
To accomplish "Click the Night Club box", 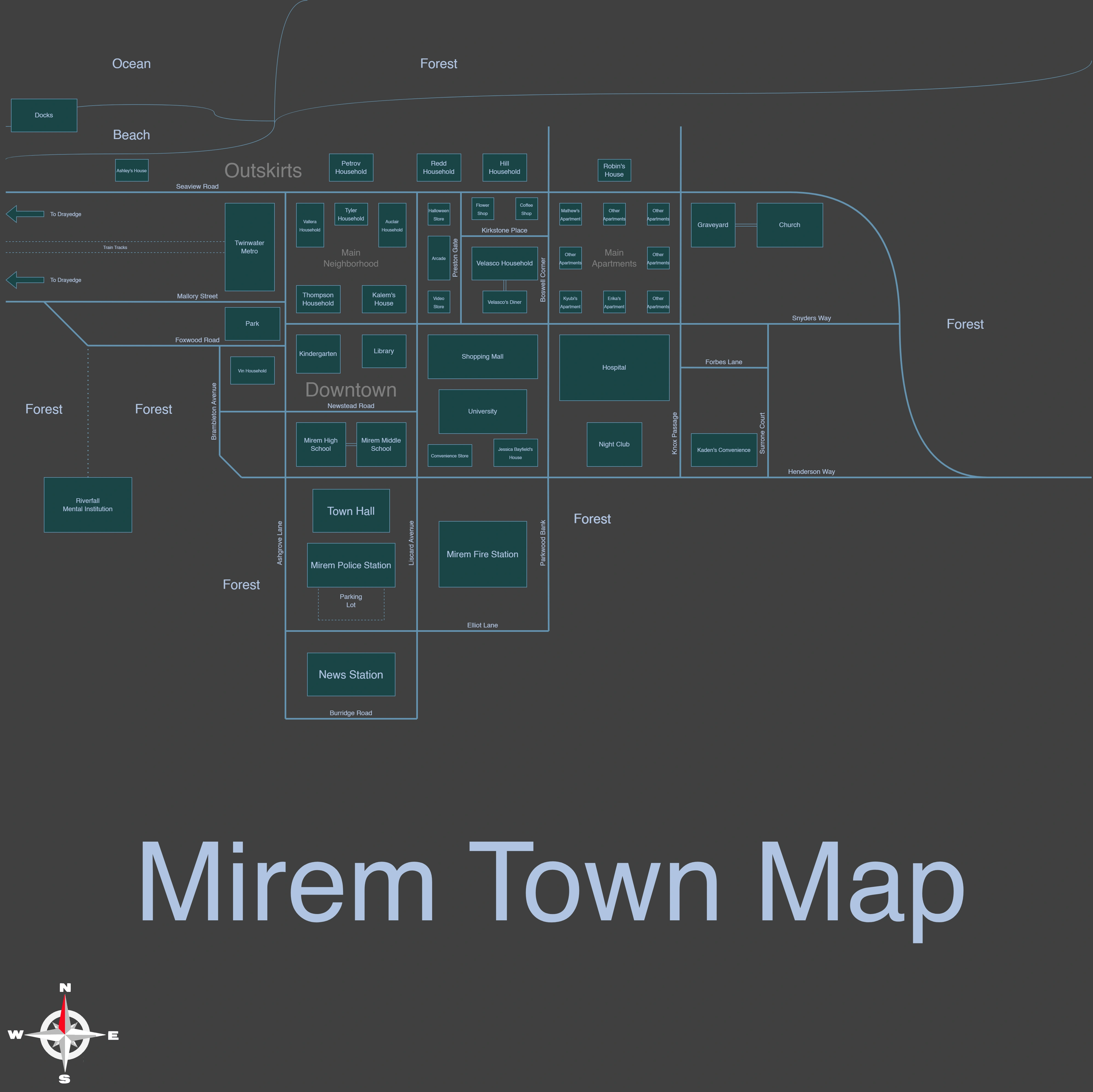I will [x=614, y=444].
